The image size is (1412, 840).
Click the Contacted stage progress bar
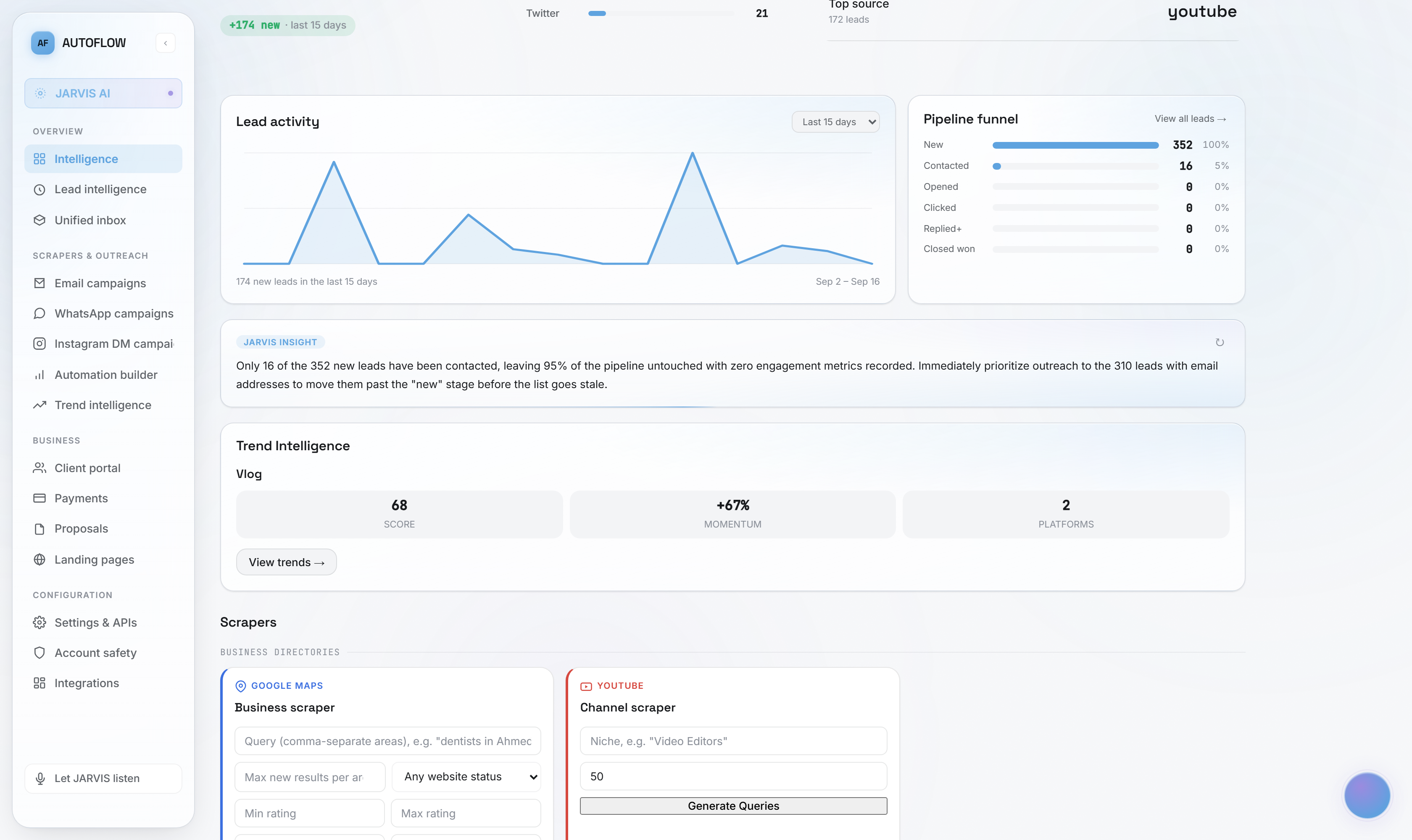(1075, 166)
